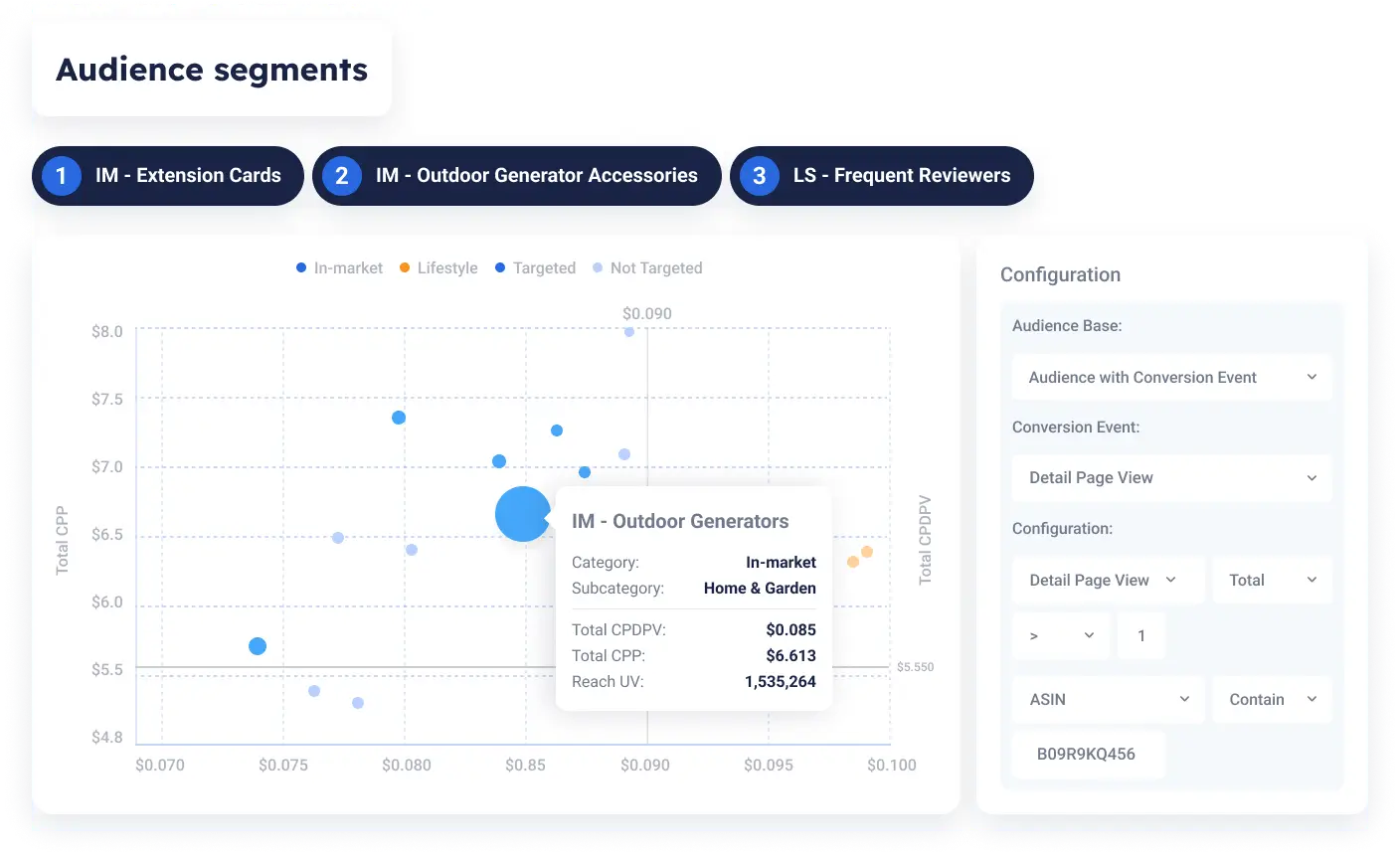Click the Audience segments heading
The width and height of the screenshot is (1400, 858).
click(x=212, y=70)
